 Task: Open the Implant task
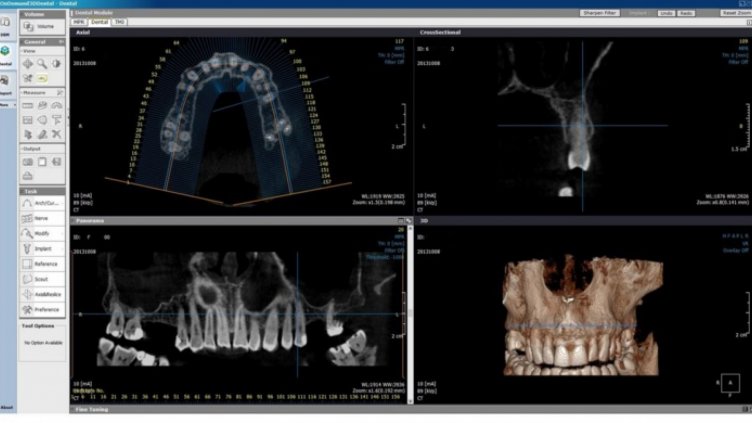(x=42, y=248)
